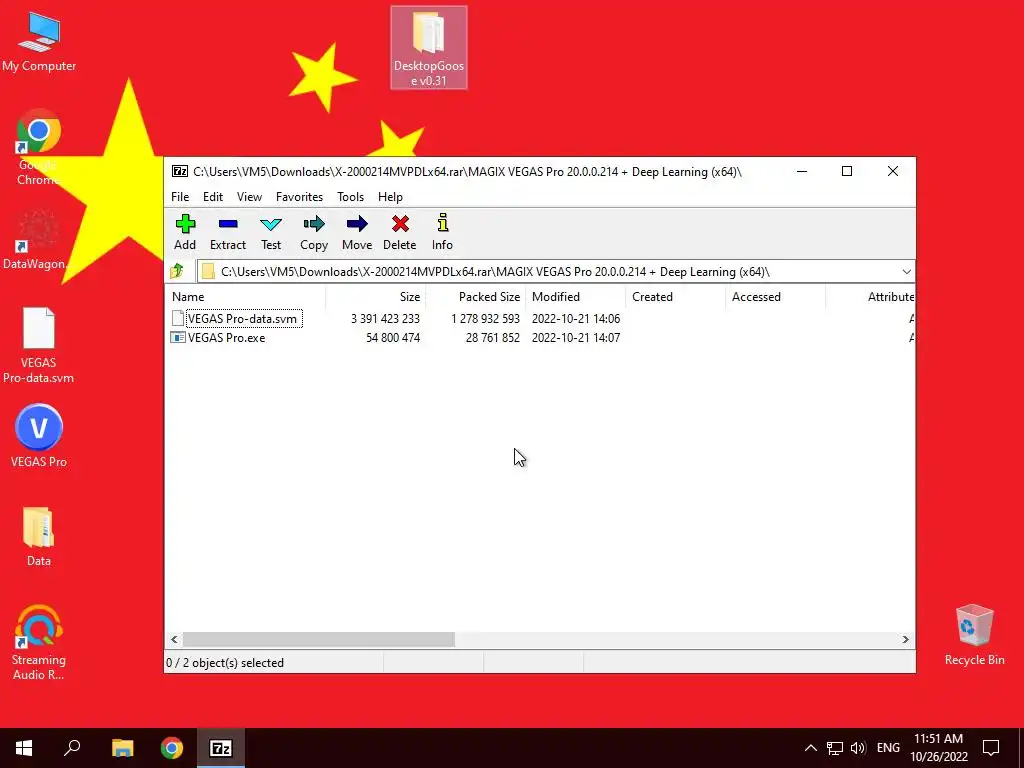Open the File menu
The image size is (1024, 768).
(x=180, y=197)
